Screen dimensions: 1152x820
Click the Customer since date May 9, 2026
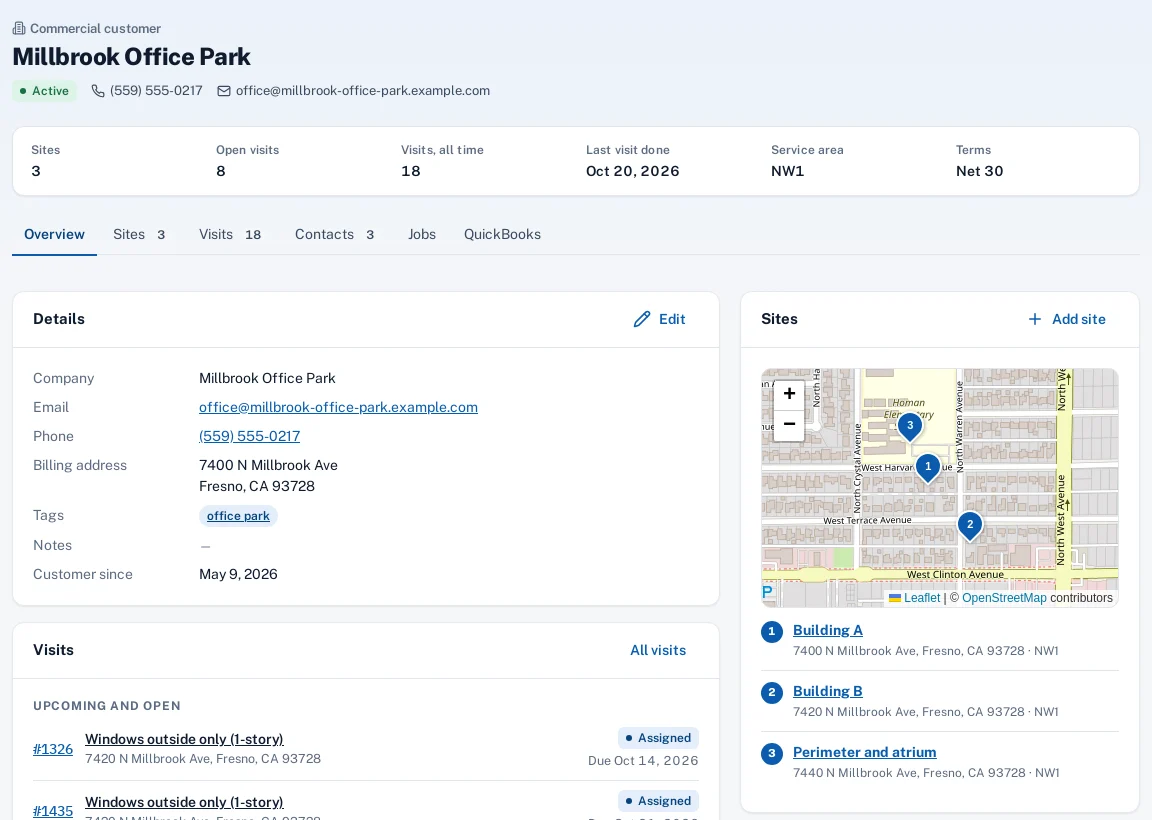point(238,575)
